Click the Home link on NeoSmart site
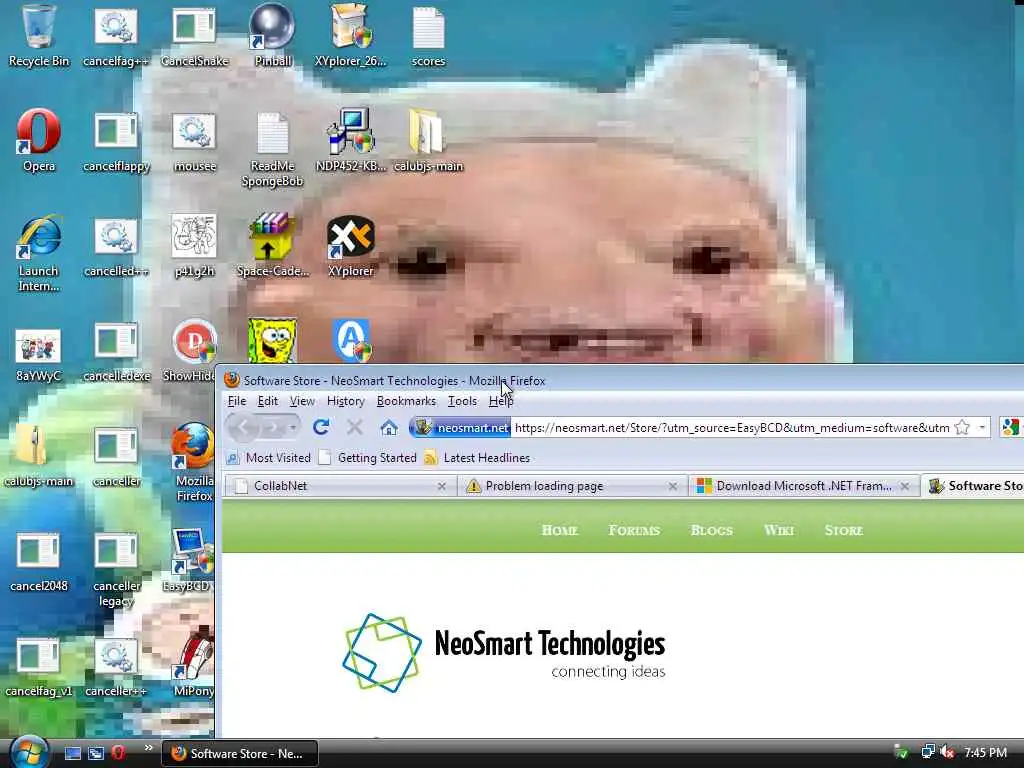 (x=560, y=530)
